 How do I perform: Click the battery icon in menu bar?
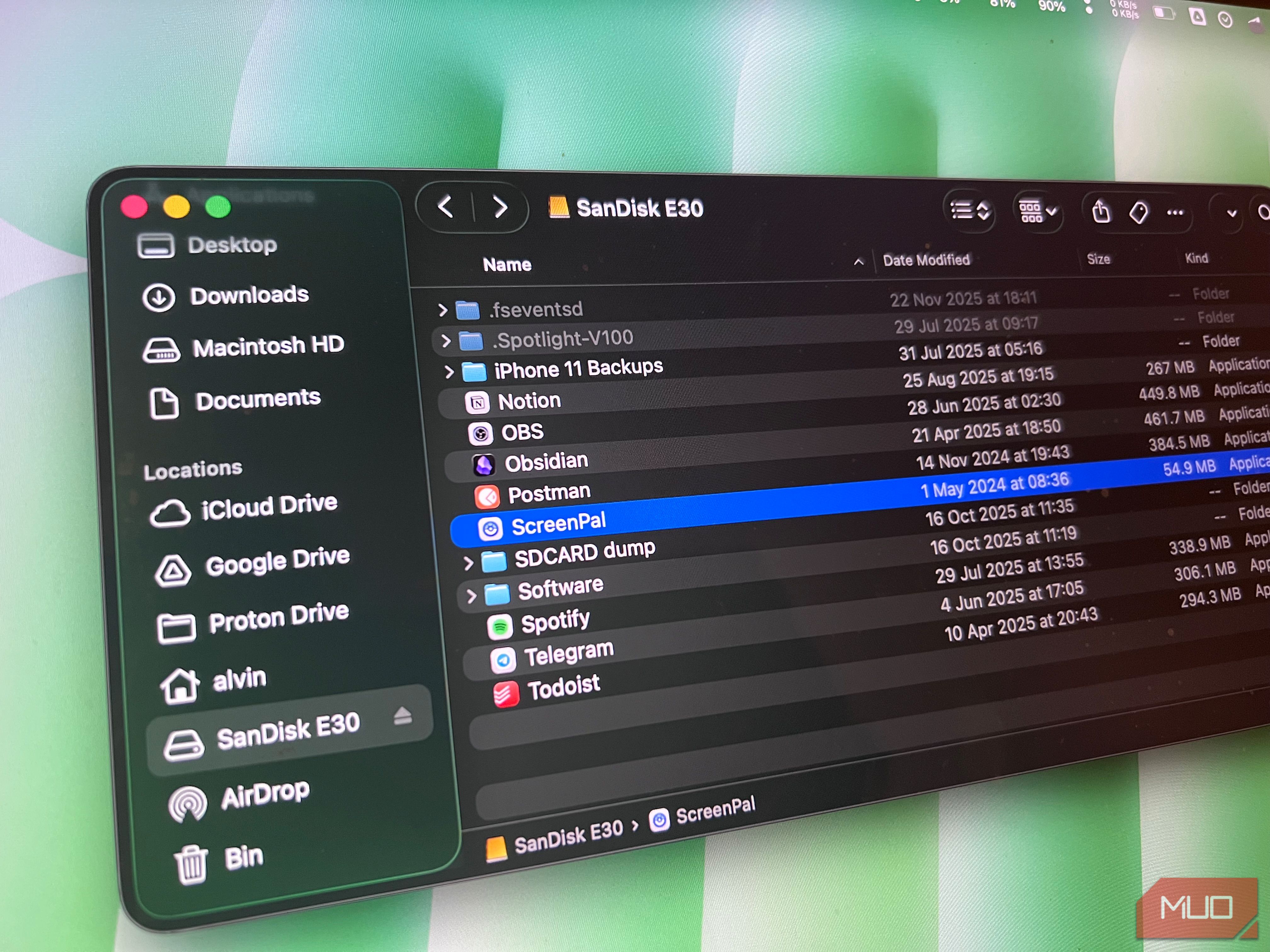click(1164, 13)
